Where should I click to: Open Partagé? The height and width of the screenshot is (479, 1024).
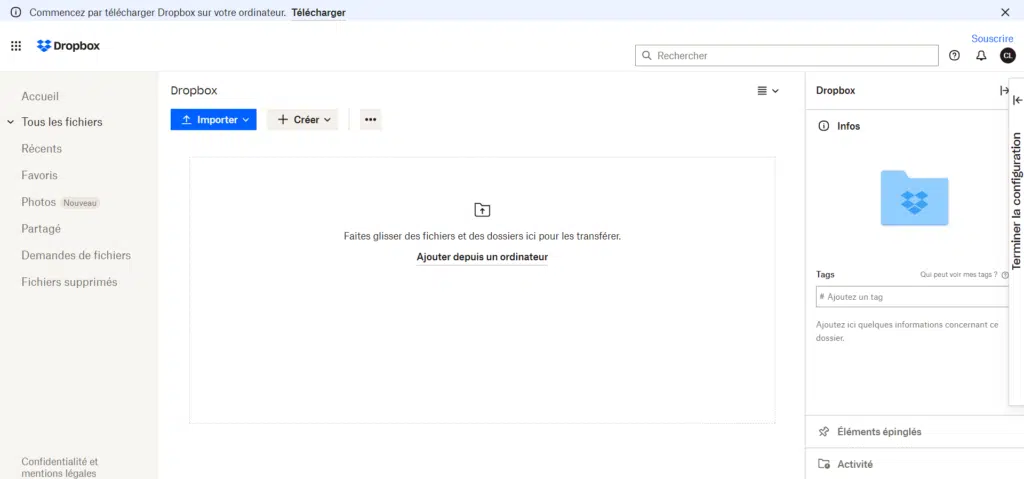coord(40,229)
